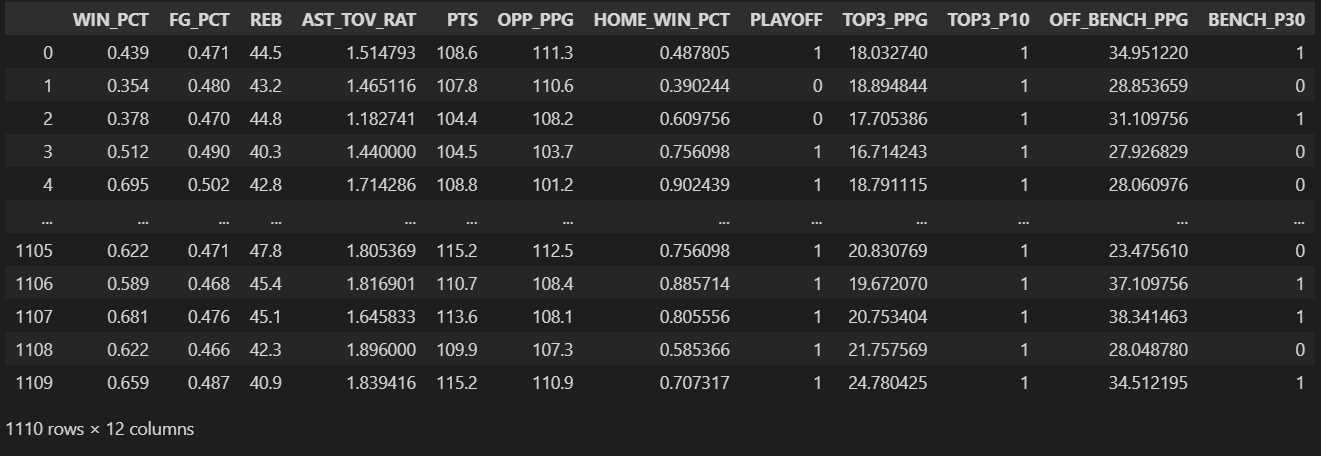Select the PLAYOFF column header
Image resolution: width=1321 pixels, height=456 pixels.
click(x=786, y=20)
